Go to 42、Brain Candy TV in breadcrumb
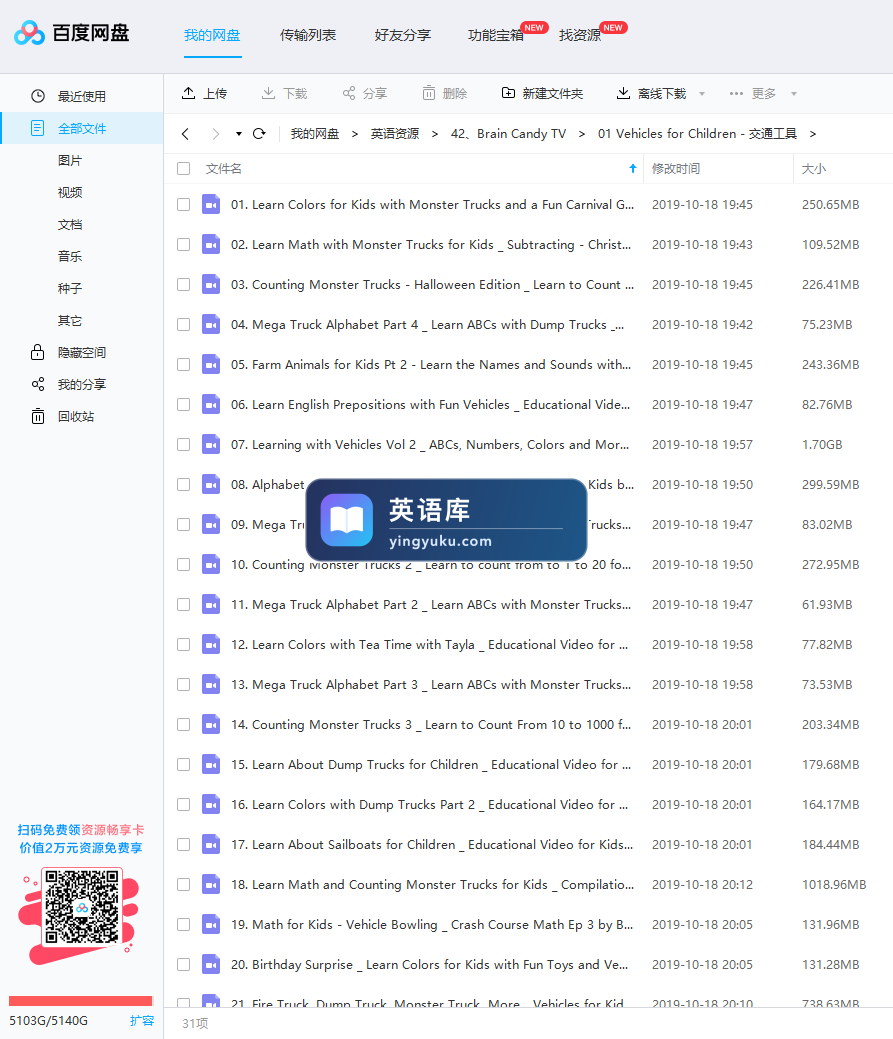This screenshot has width=893, height=1039. pos(509,134)
